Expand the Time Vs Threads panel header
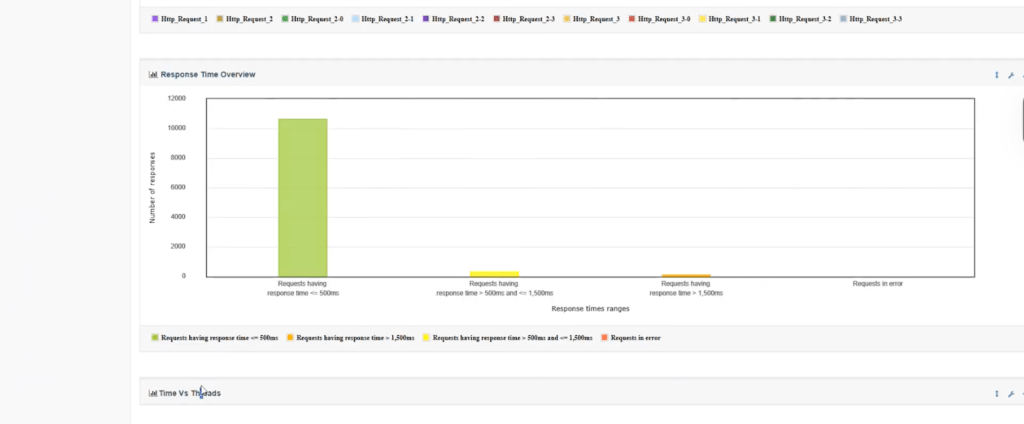The image size is (1024, 424). click(x=190, y=394)
